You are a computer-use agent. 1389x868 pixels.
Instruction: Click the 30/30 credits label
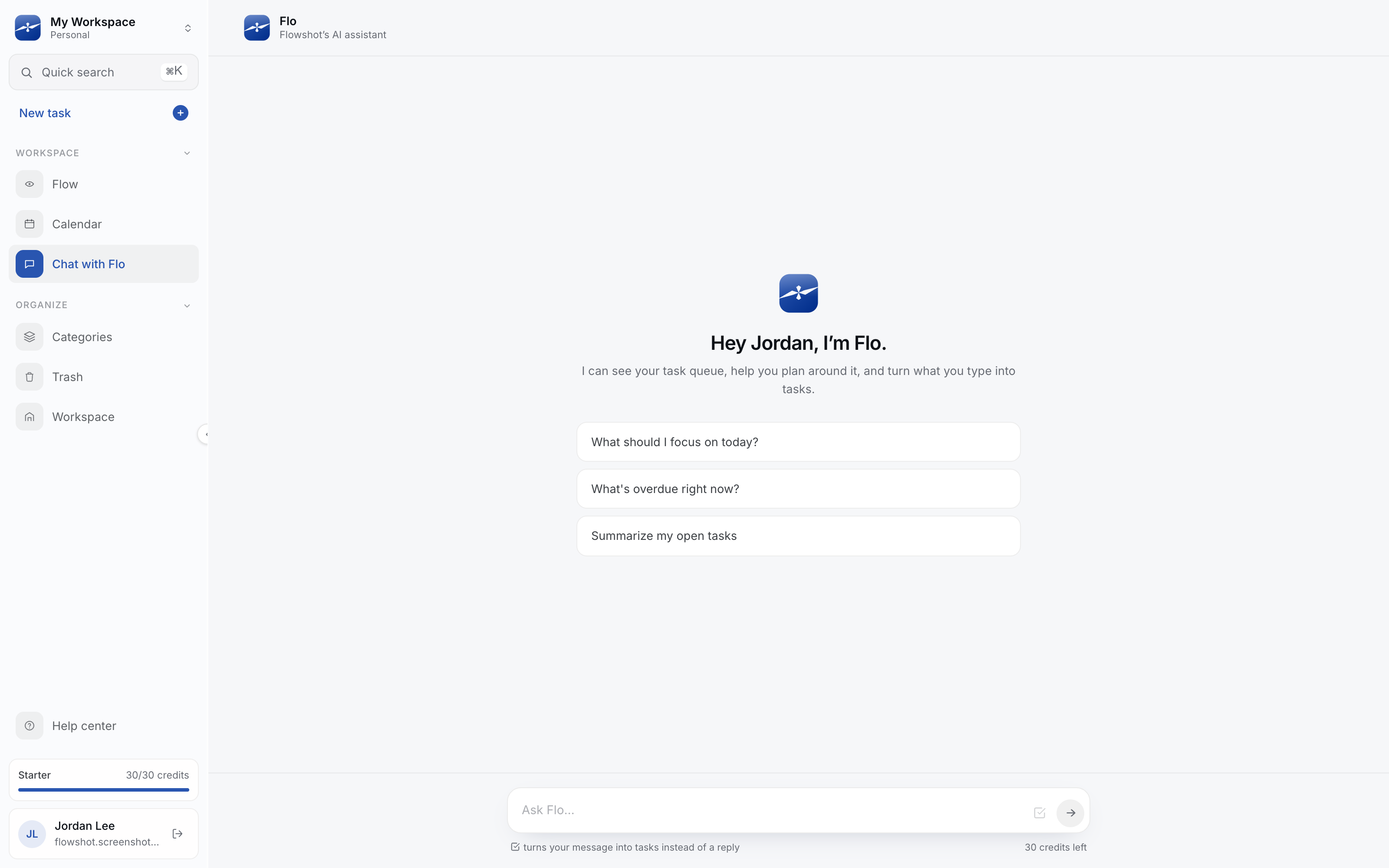tap(157, 775)
